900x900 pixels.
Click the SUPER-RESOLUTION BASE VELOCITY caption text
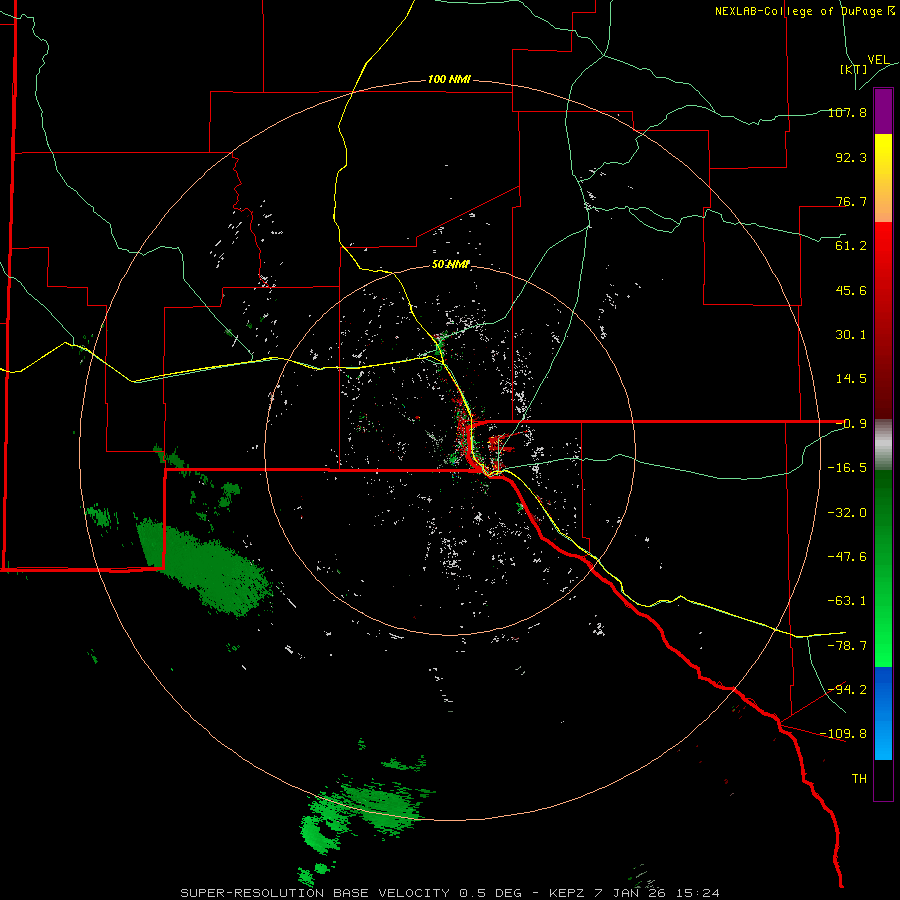(315, 893)
